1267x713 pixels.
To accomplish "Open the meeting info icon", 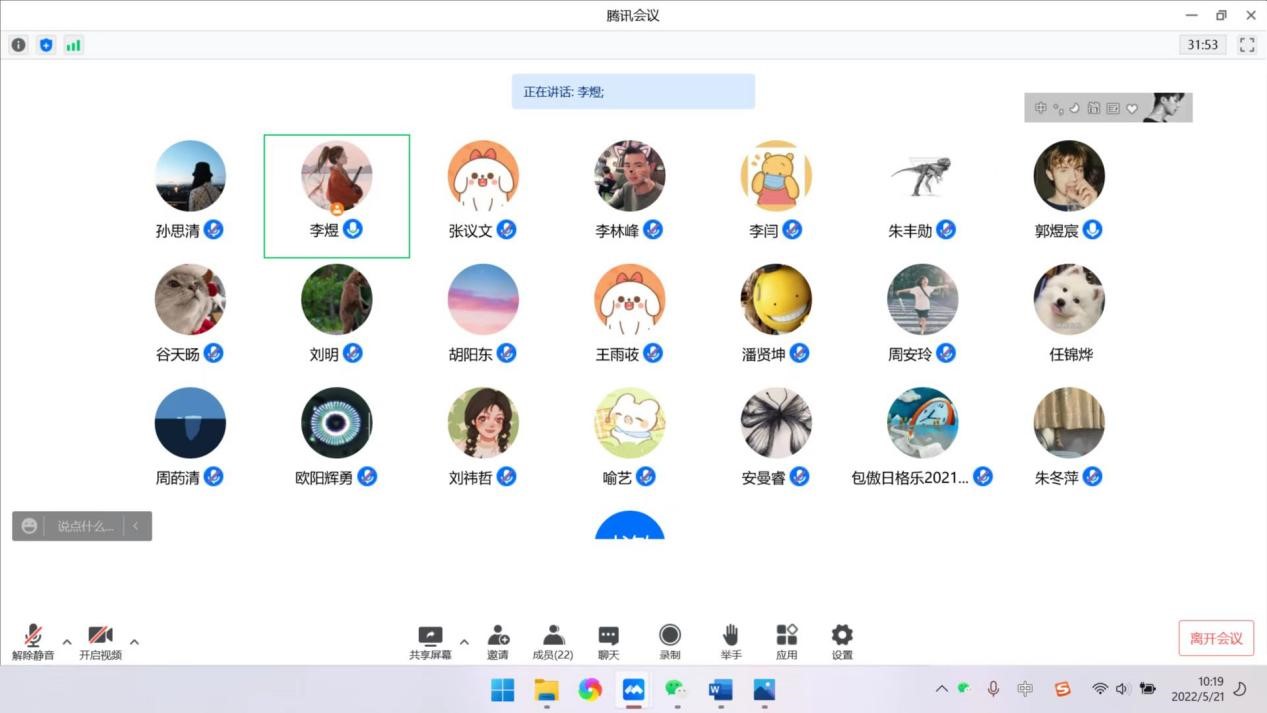I will (18, 45).
